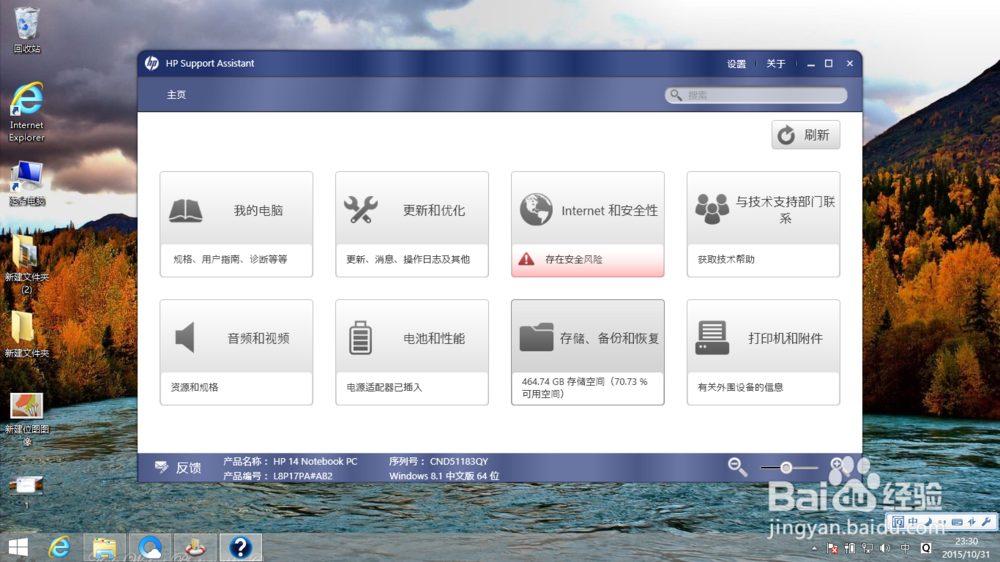Click the 中 IME language tray indicator
1000x562 pixels.
(904, 548)
